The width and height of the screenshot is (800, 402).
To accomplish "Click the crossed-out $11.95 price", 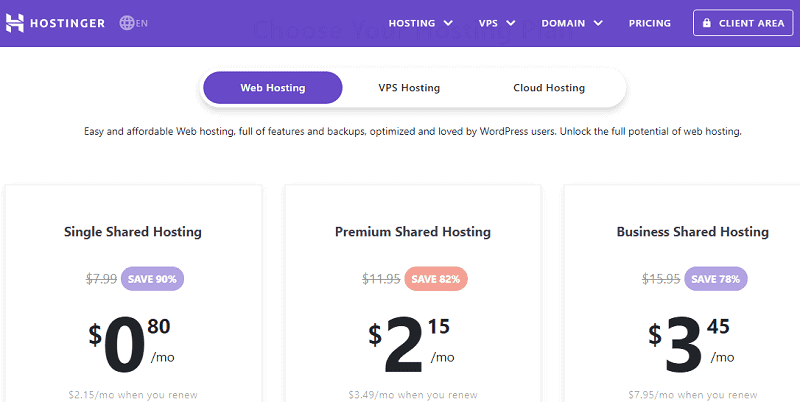I will tap(381, 279).
